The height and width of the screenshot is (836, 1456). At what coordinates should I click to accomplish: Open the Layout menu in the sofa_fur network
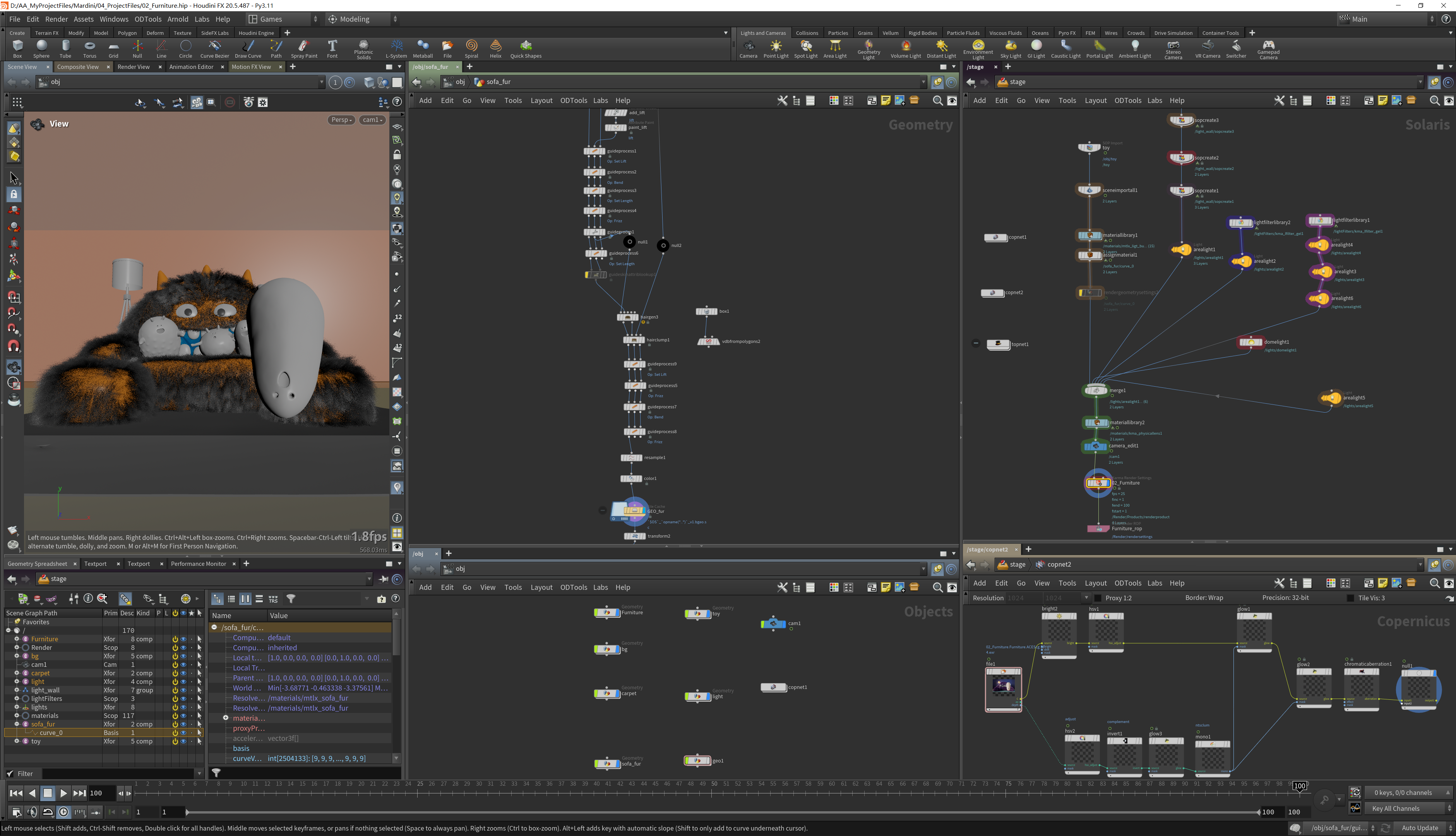point(541,101)
